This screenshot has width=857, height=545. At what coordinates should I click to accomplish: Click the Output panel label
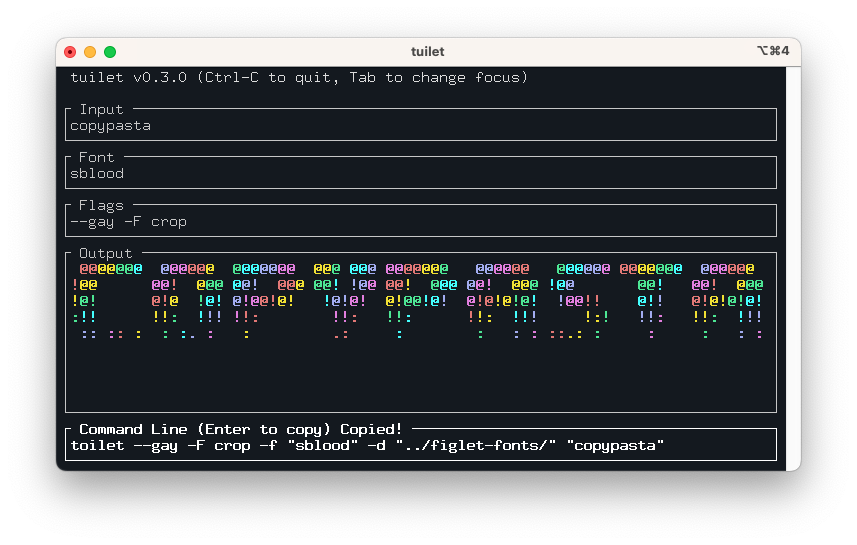(x=105, y=253)
